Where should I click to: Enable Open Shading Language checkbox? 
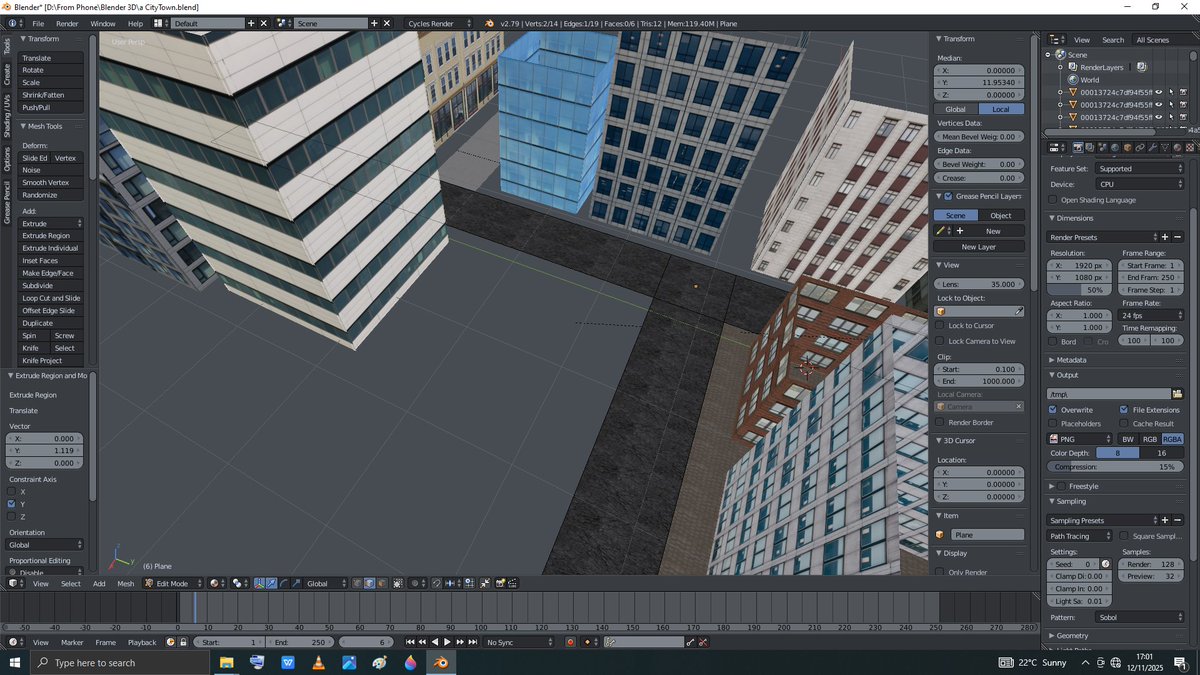(x=1052, y=199)
